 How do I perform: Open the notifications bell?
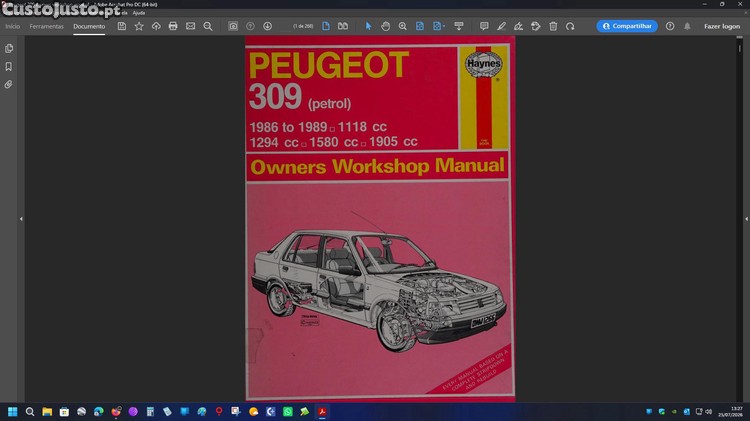click(687, 26)
